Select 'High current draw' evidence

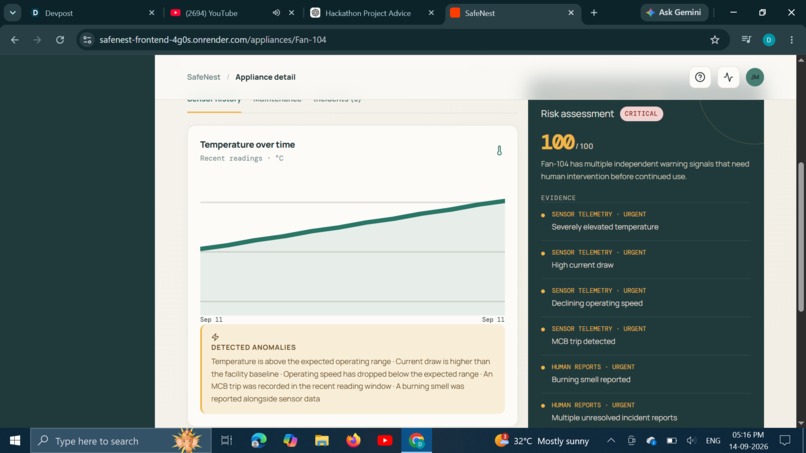click(x=582, y=265)
